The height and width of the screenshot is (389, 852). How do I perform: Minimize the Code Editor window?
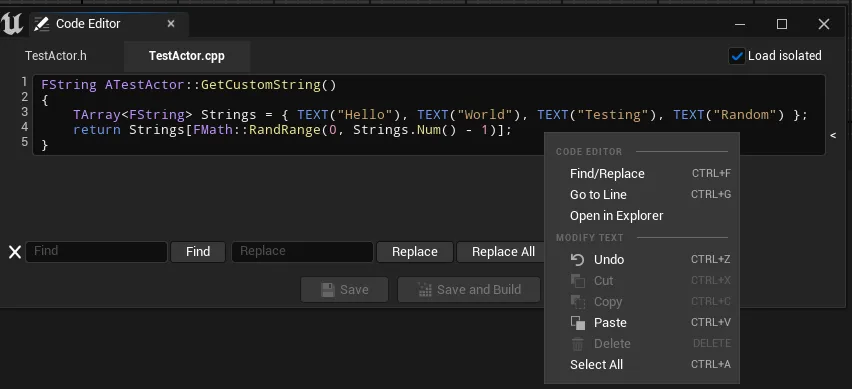[x=740, y=24]
